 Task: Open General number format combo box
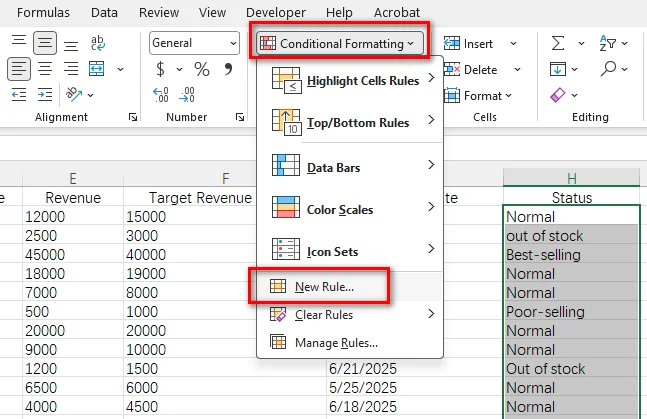tap(194, 43)
